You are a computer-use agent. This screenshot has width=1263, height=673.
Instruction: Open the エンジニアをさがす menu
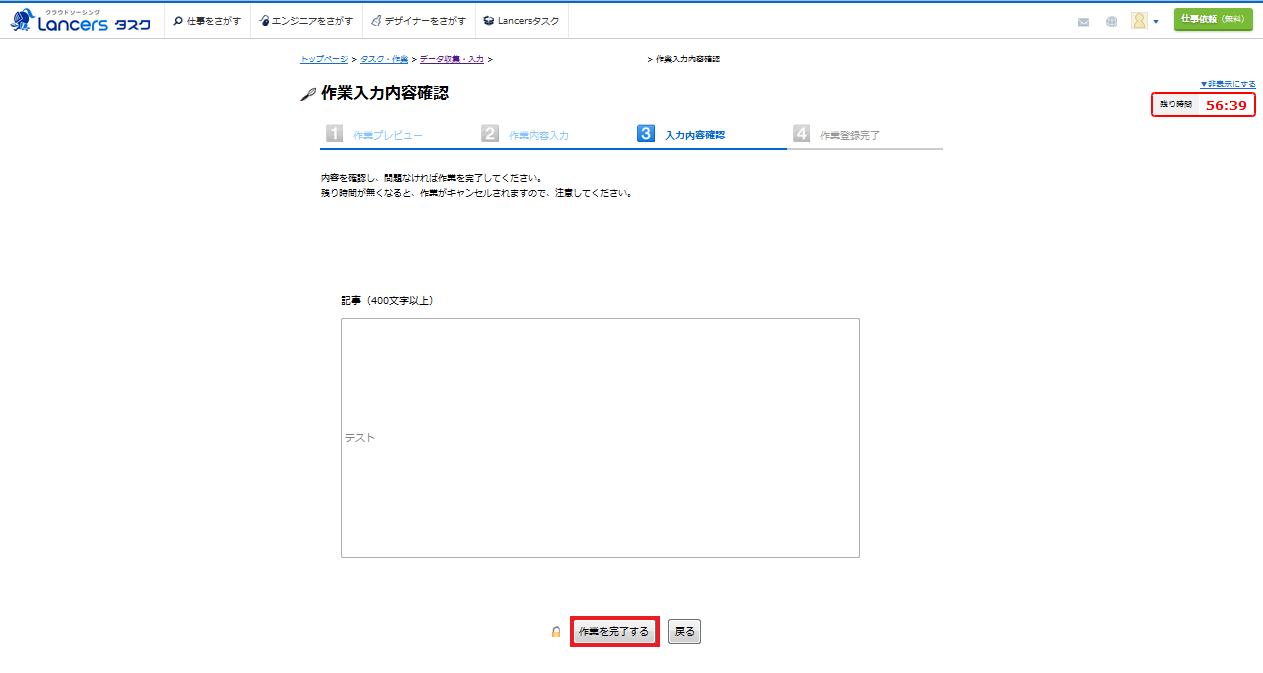tap(305, 21)
